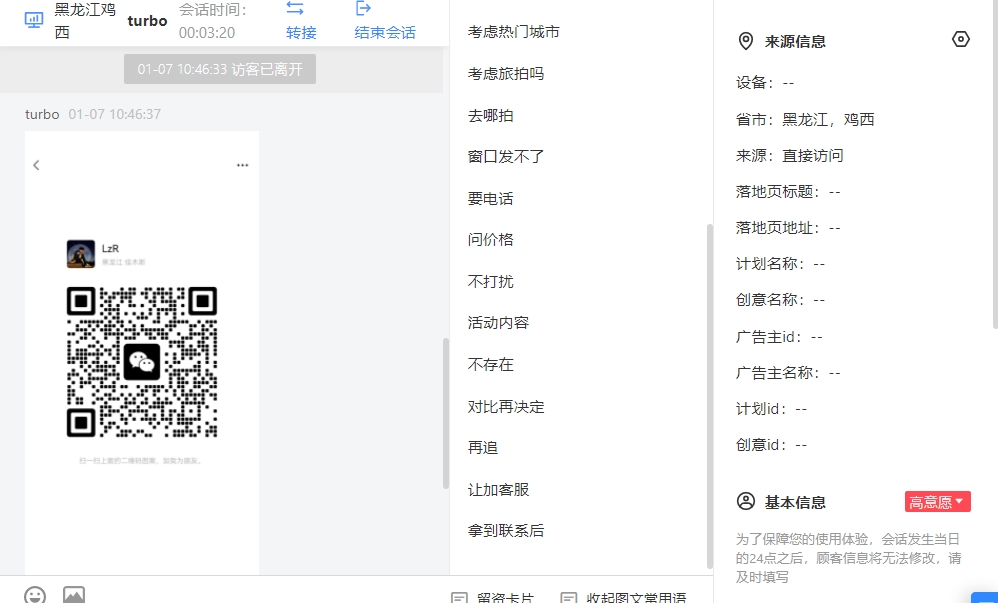This screenshot has width=998, height=603.
Task: Click the 落地页地址 field row
Action: (789, 228)
